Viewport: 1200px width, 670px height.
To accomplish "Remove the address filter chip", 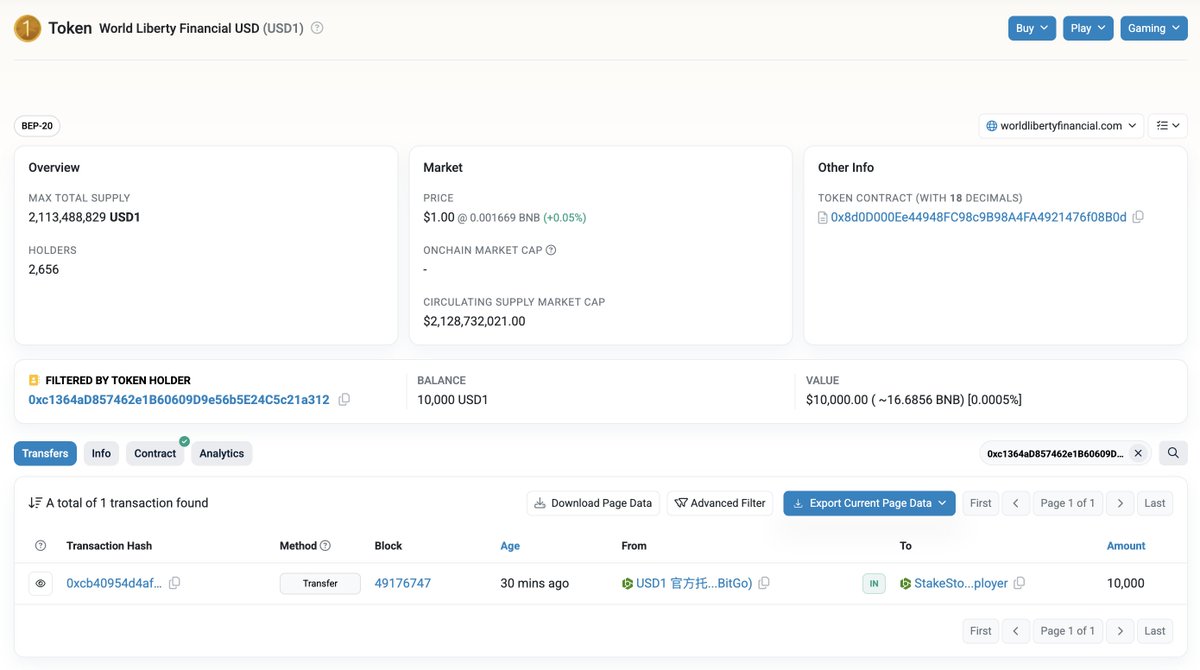I will (x=1138, y=453).
